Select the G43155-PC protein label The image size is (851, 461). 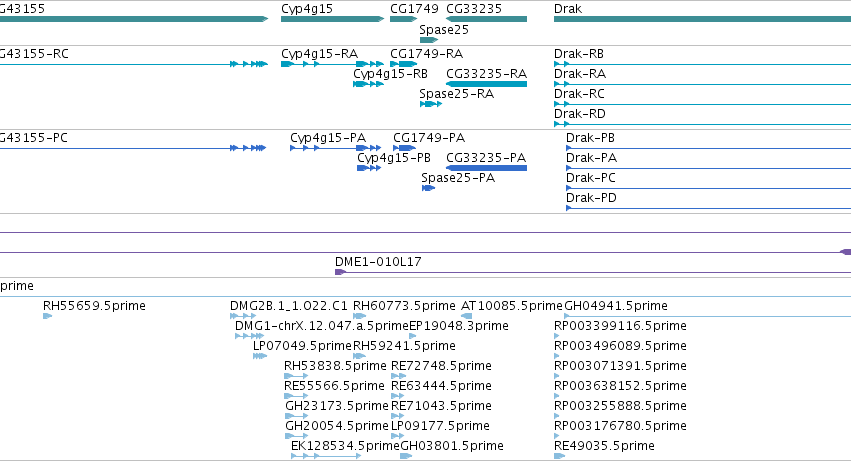click(x=34, y=138)
